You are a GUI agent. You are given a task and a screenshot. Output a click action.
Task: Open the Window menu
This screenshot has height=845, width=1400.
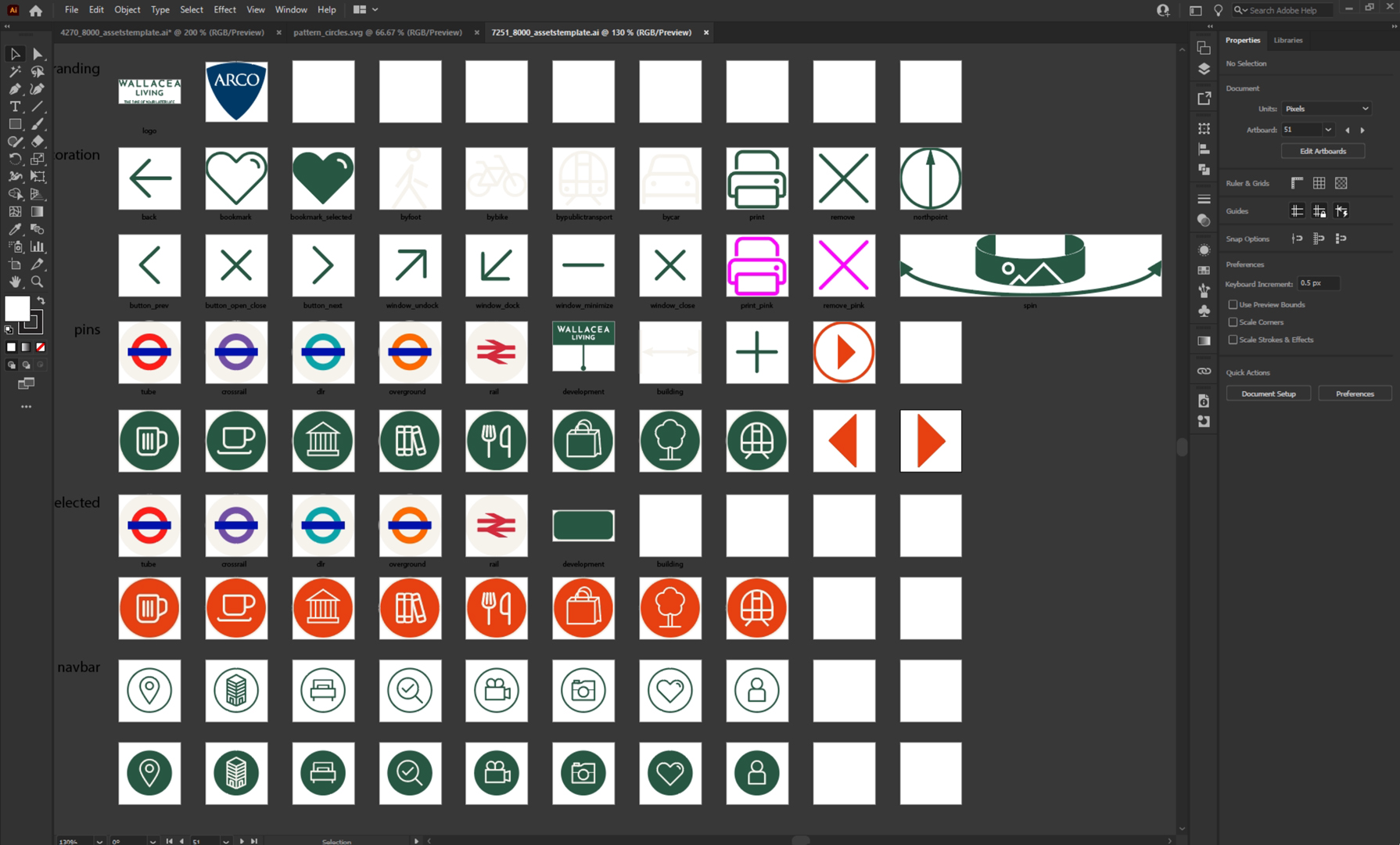291,10
